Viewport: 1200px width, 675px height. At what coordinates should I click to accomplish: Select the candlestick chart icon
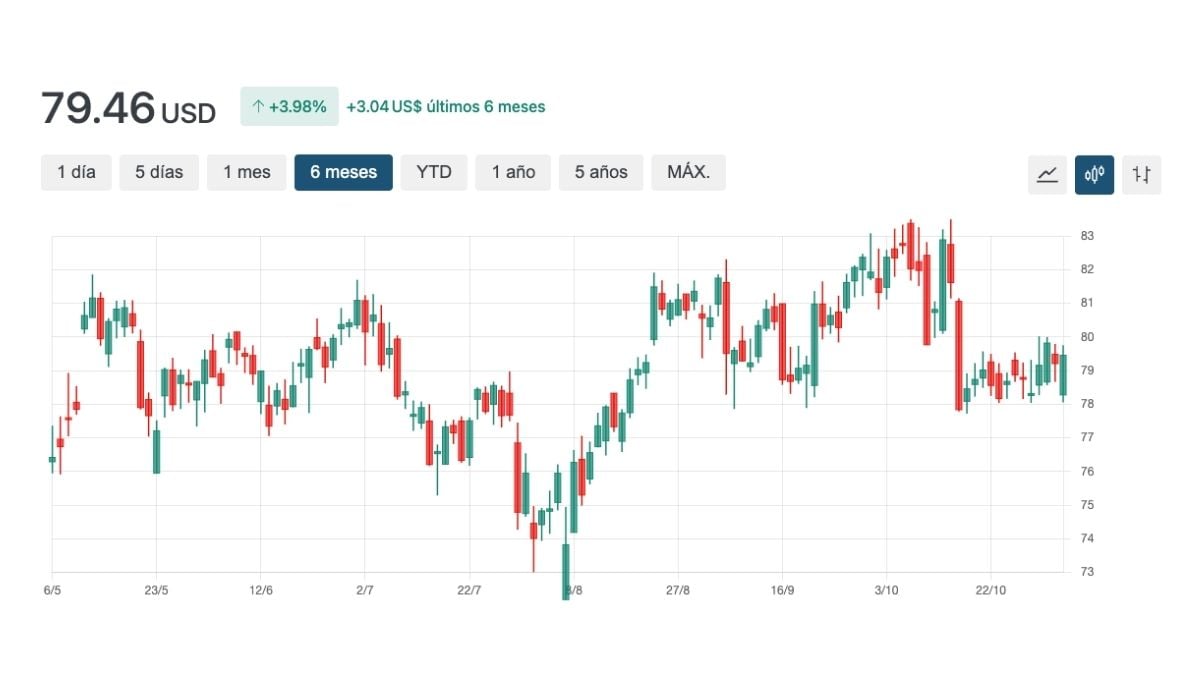tap(1094, 175)
